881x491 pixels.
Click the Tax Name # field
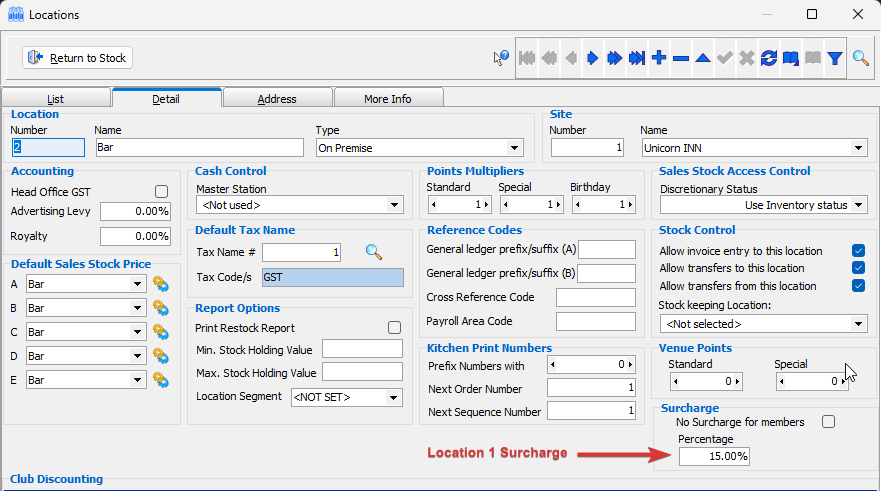(x=301, y=252)
